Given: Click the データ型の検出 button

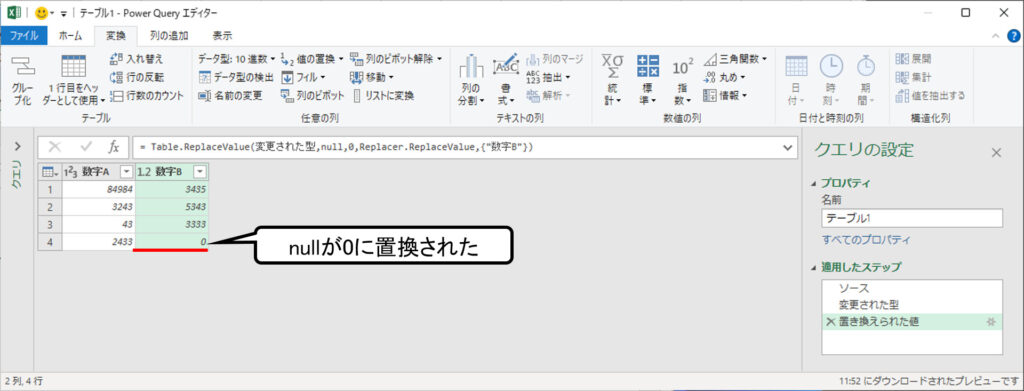Looking at the screenshot, I should click(236, 77).
